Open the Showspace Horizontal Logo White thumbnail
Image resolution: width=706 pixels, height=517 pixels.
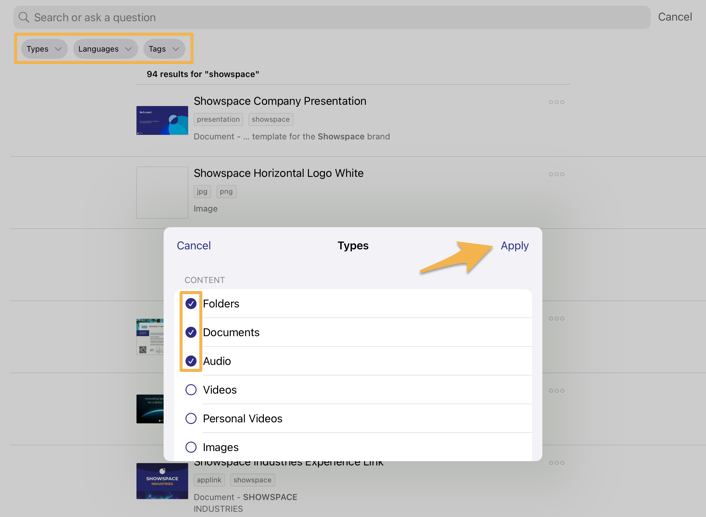point(162,192)
